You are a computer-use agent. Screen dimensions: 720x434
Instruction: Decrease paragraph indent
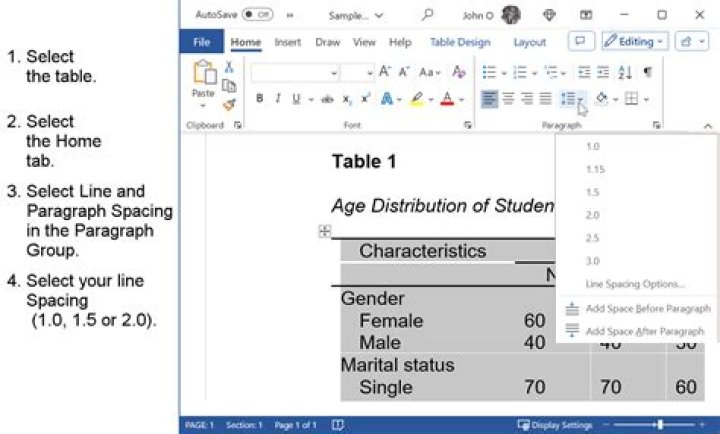(584, 72)
